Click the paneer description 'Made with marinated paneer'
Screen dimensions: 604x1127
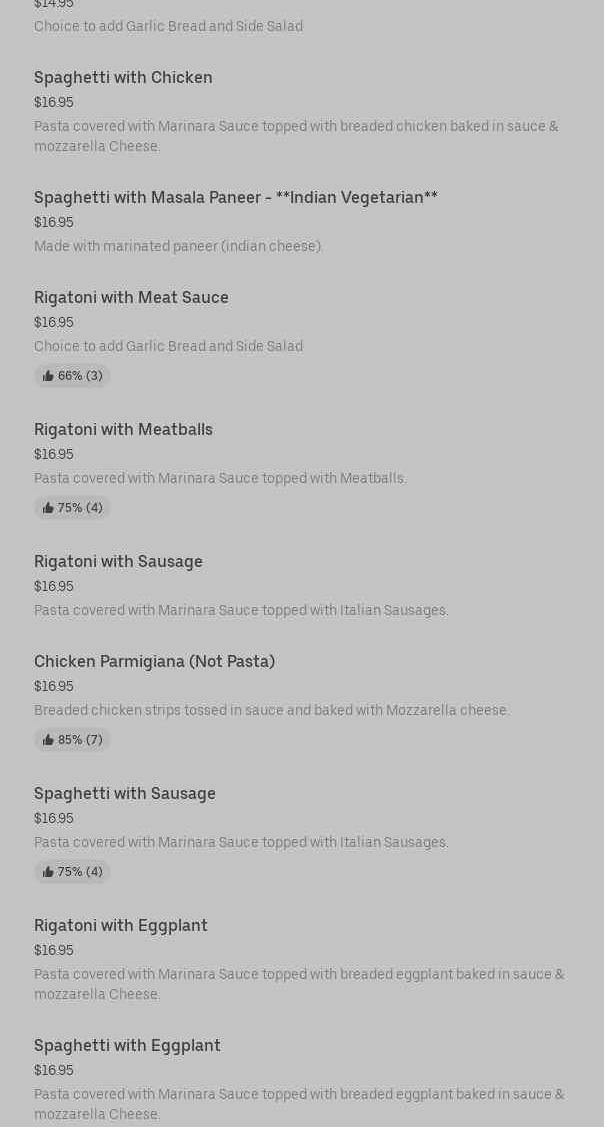(178, 246)
